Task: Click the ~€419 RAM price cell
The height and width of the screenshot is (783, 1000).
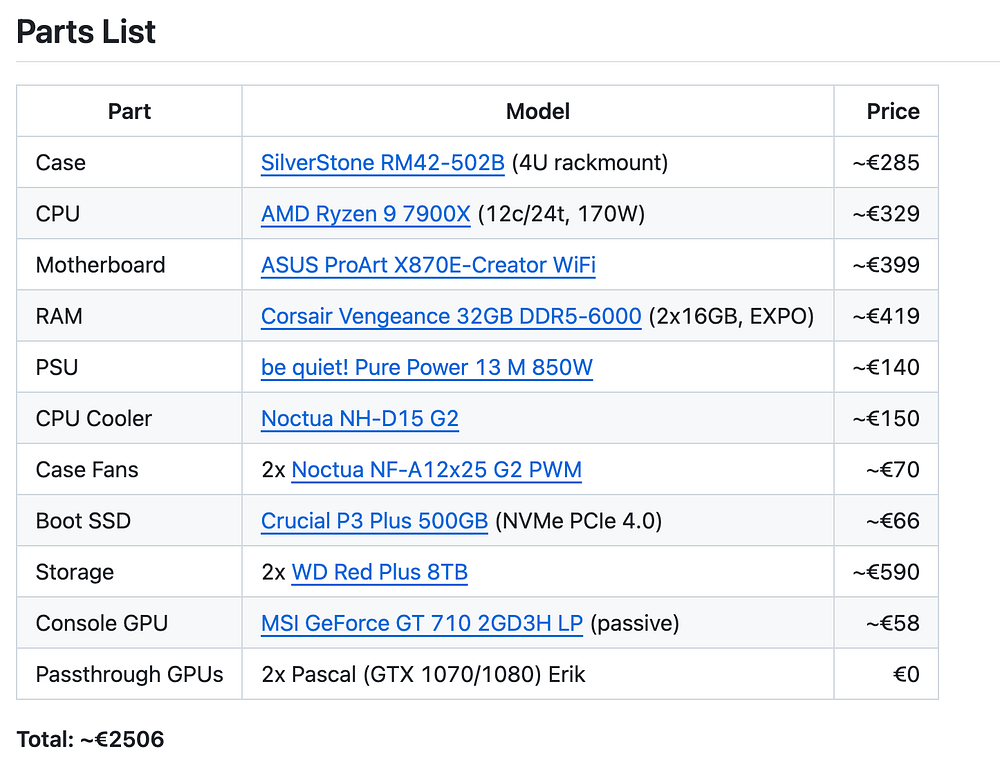Action: (885, 316)
